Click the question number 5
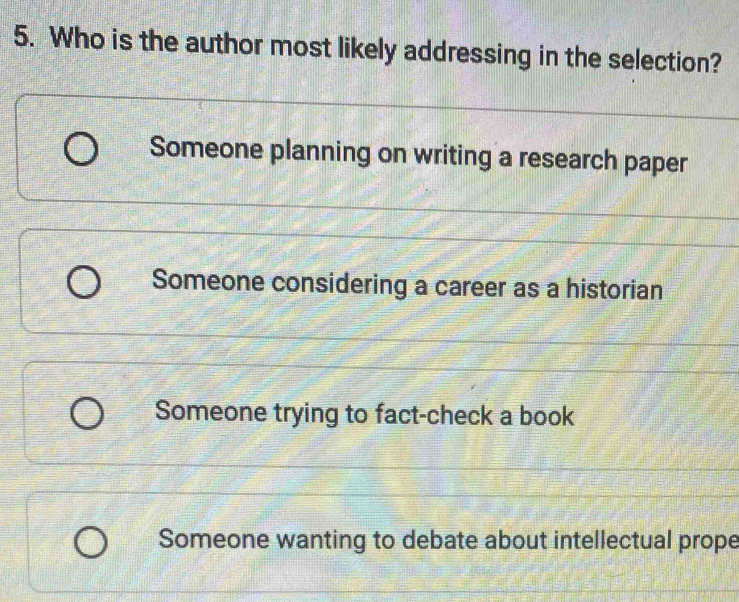This screenshot has height=602, width=739. [x=22, y=41]
